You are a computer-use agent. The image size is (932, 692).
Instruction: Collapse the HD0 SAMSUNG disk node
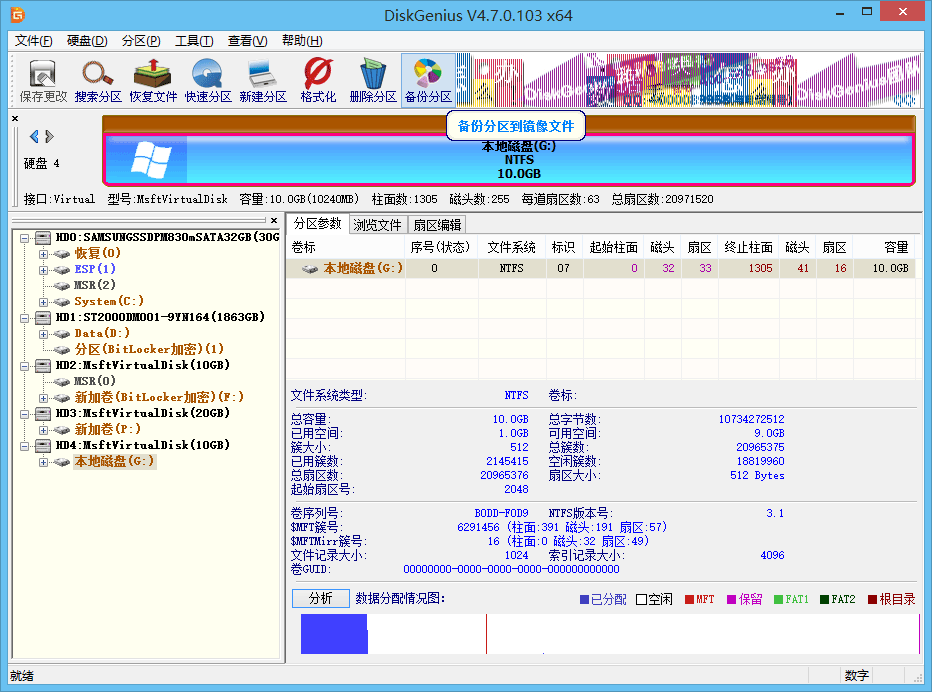tap(24, 238)
